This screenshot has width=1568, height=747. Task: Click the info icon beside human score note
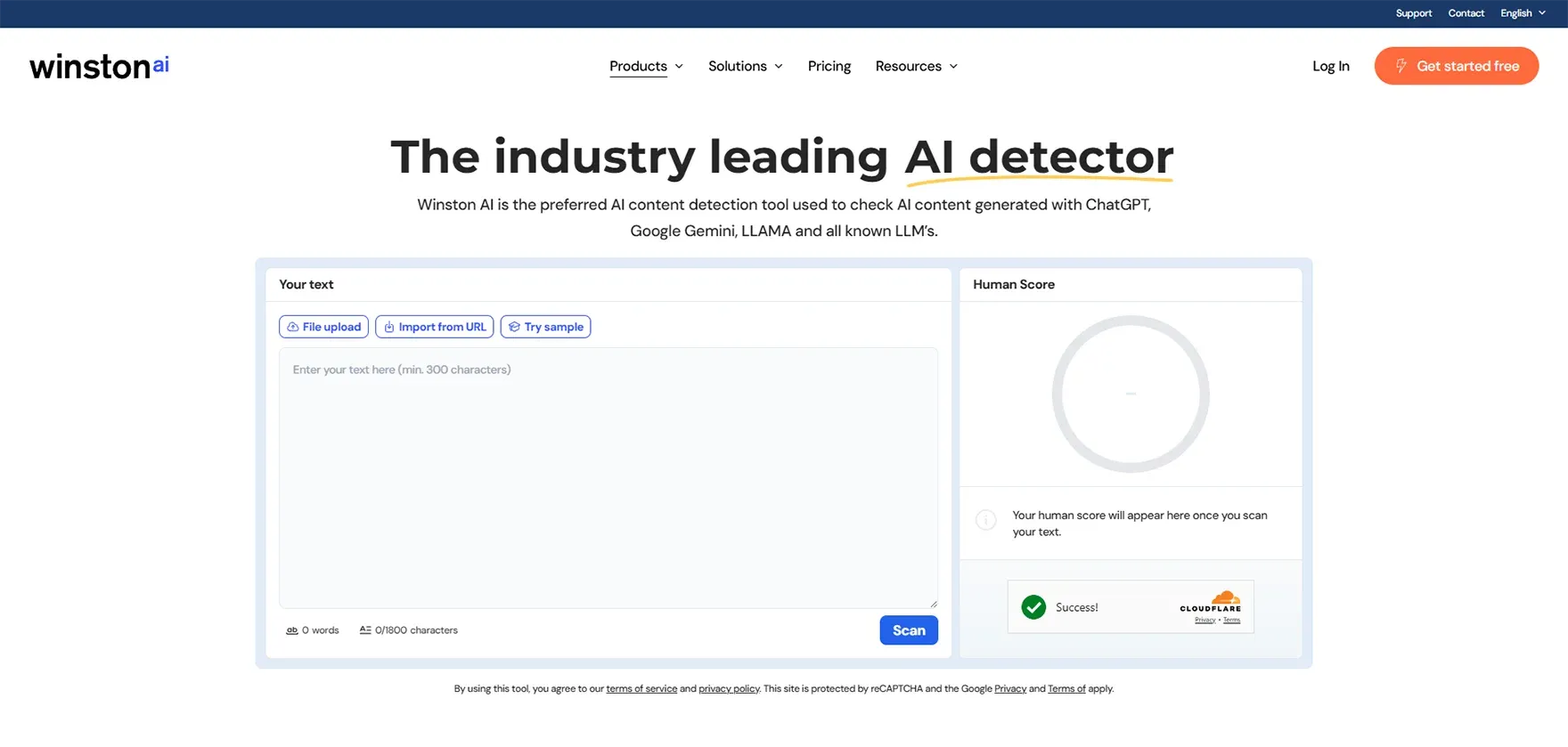[986, 520]
